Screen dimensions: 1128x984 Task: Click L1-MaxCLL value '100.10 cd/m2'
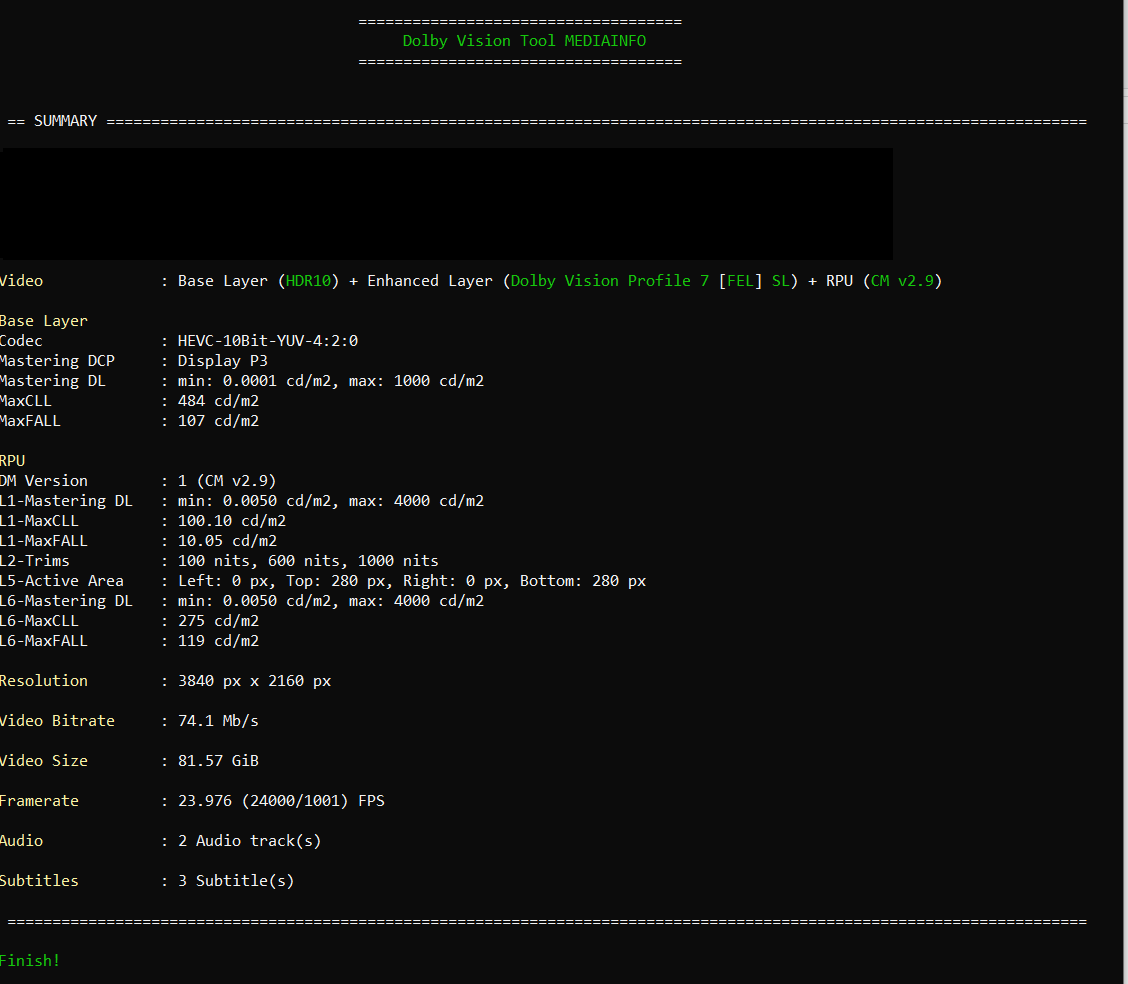click(232, 521)
